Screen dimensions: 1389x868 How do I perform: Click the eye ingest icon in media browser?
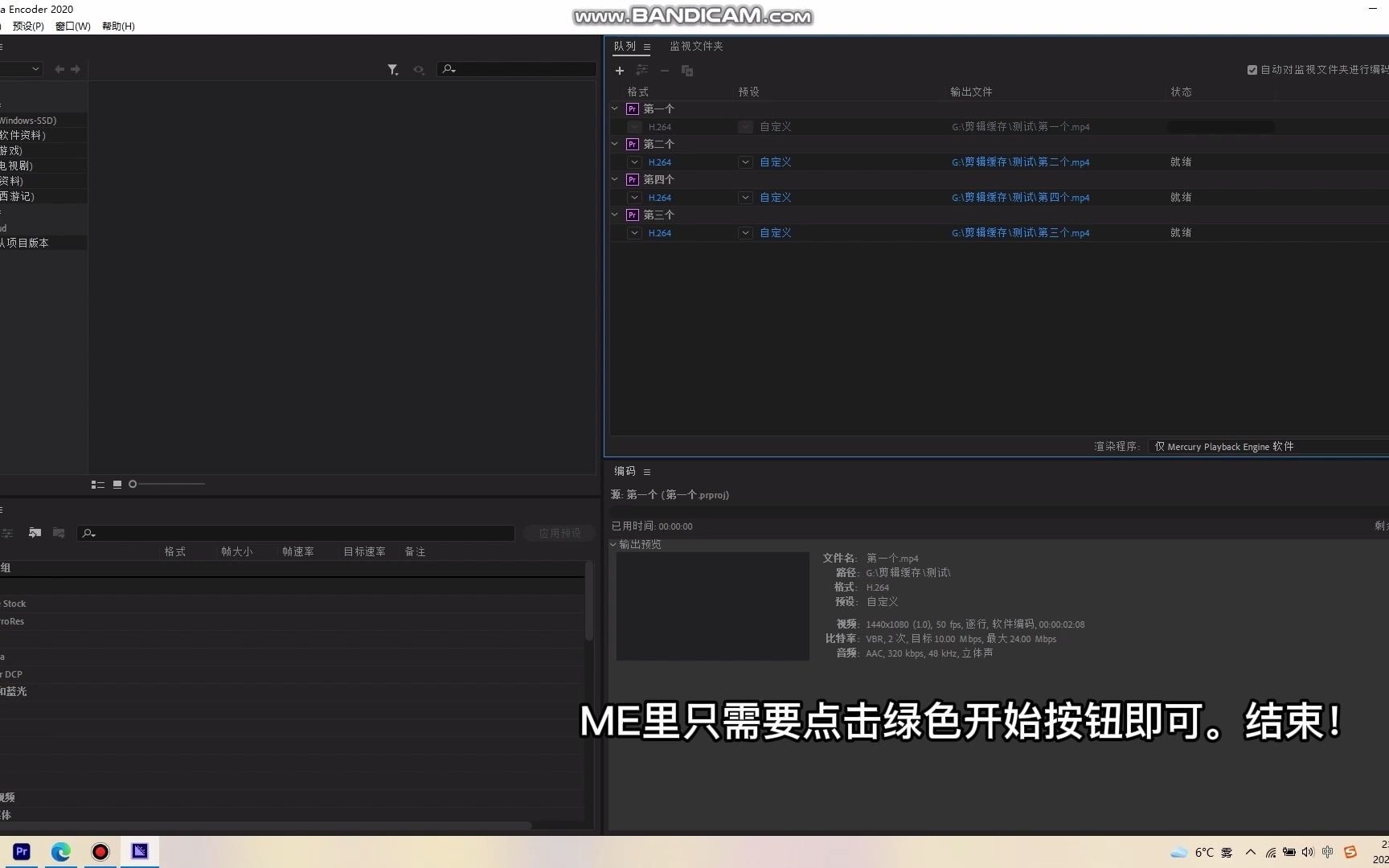coord(419,70)
